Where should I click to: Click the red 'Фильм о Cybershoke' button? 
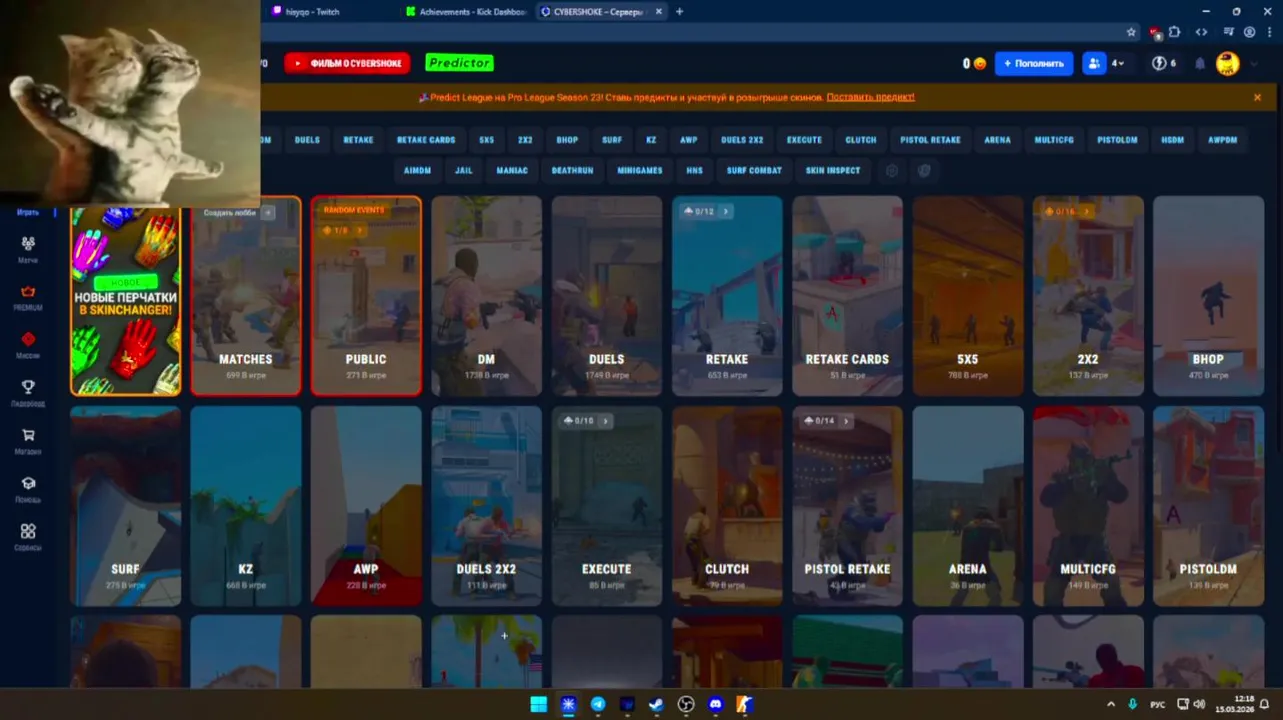[x=348, y=63]
